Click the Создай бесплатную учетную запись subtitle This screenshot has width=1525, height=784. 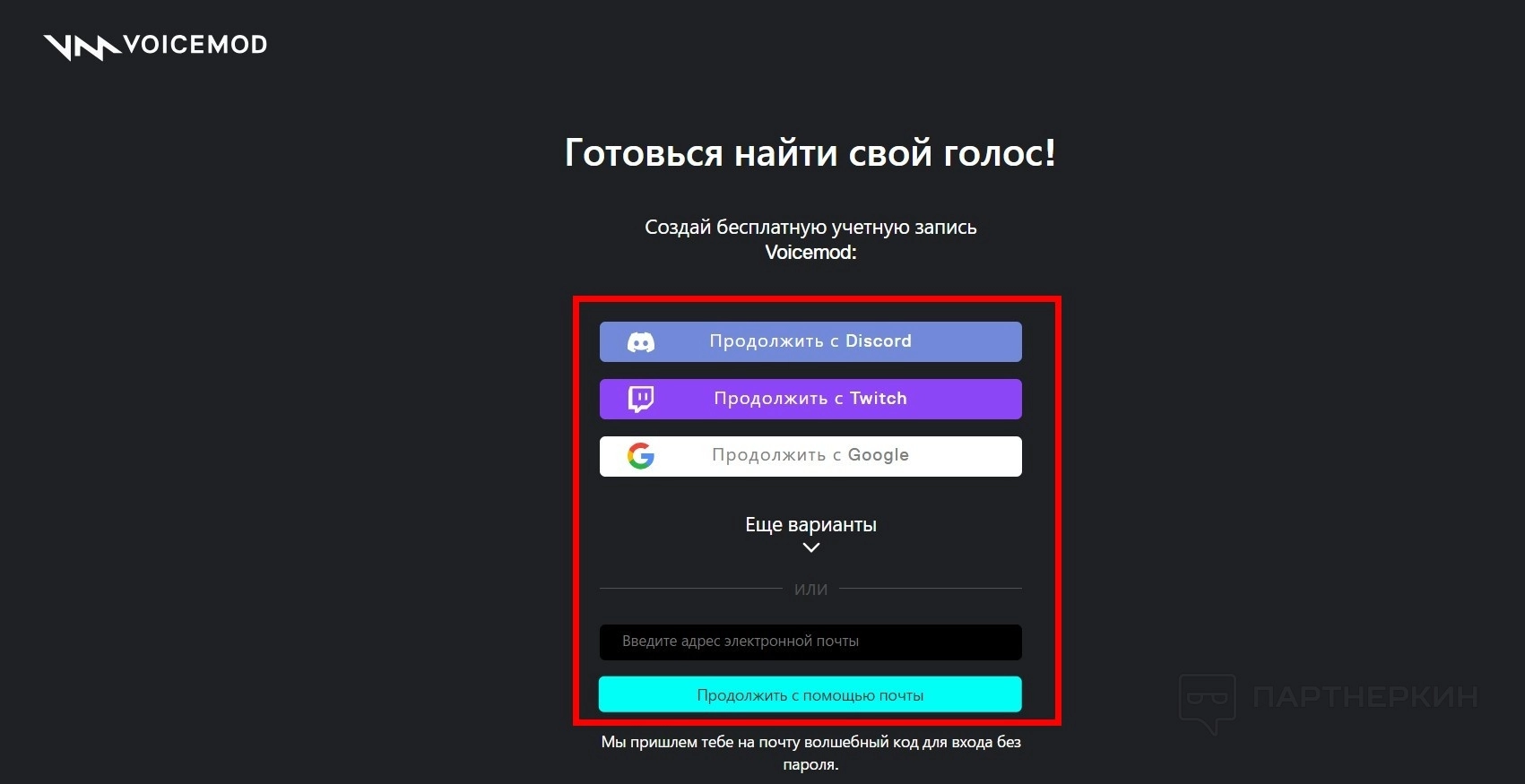(x=810, y=228)
